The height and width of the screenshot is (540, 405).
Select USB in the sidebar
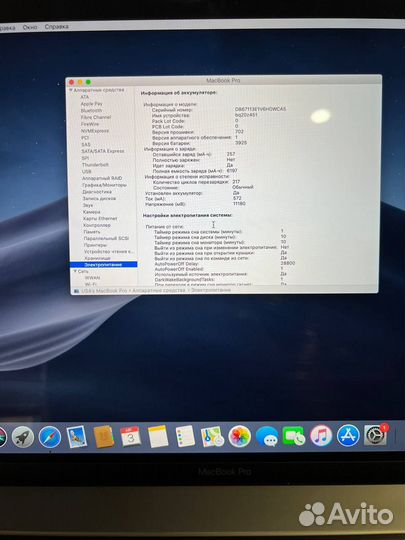(x=86, y=172)
